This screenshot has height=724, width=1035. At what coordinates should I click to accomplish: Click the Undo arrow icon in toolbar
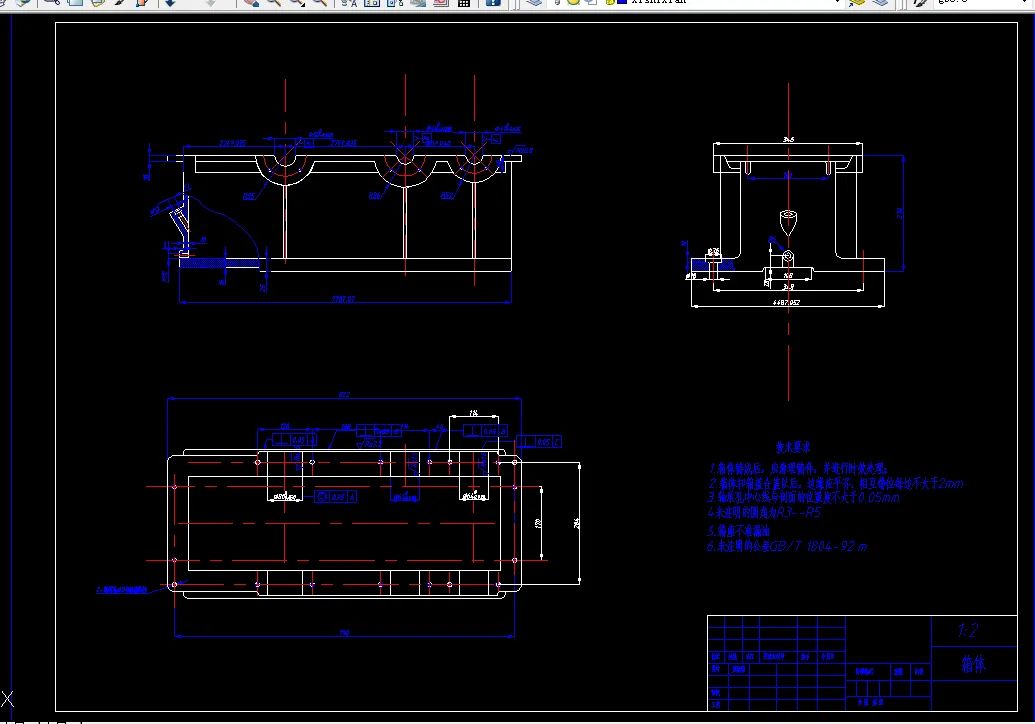[170, 2]
